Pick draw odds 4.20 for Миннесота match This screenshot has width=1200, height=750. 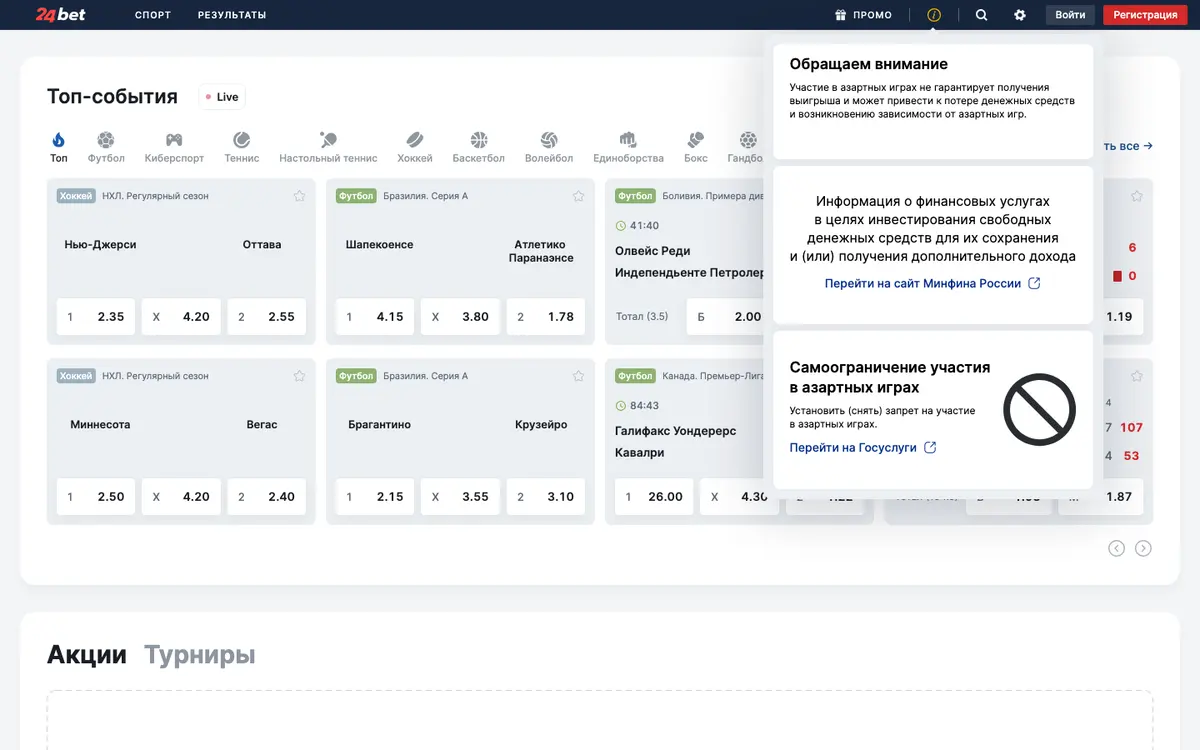[181, 496]
